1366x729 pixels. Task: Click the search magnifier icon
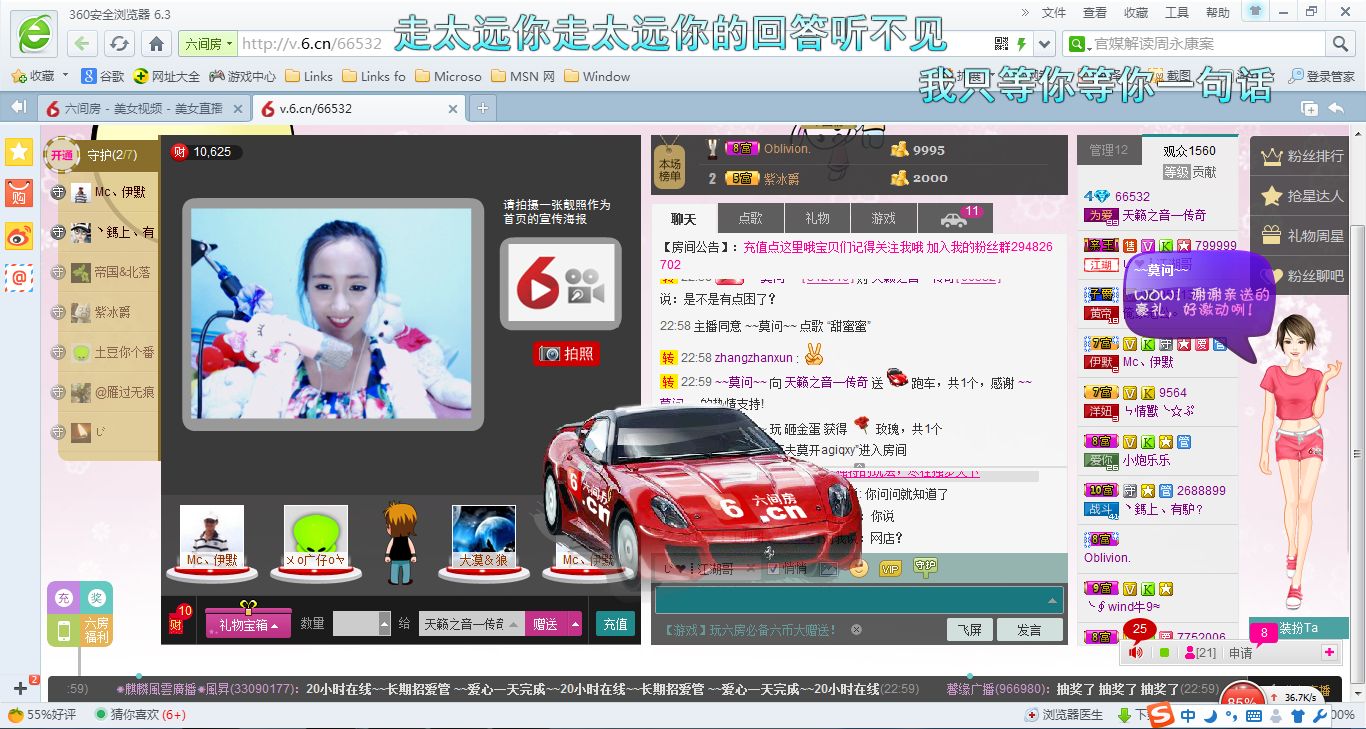tap(1340, 44)
